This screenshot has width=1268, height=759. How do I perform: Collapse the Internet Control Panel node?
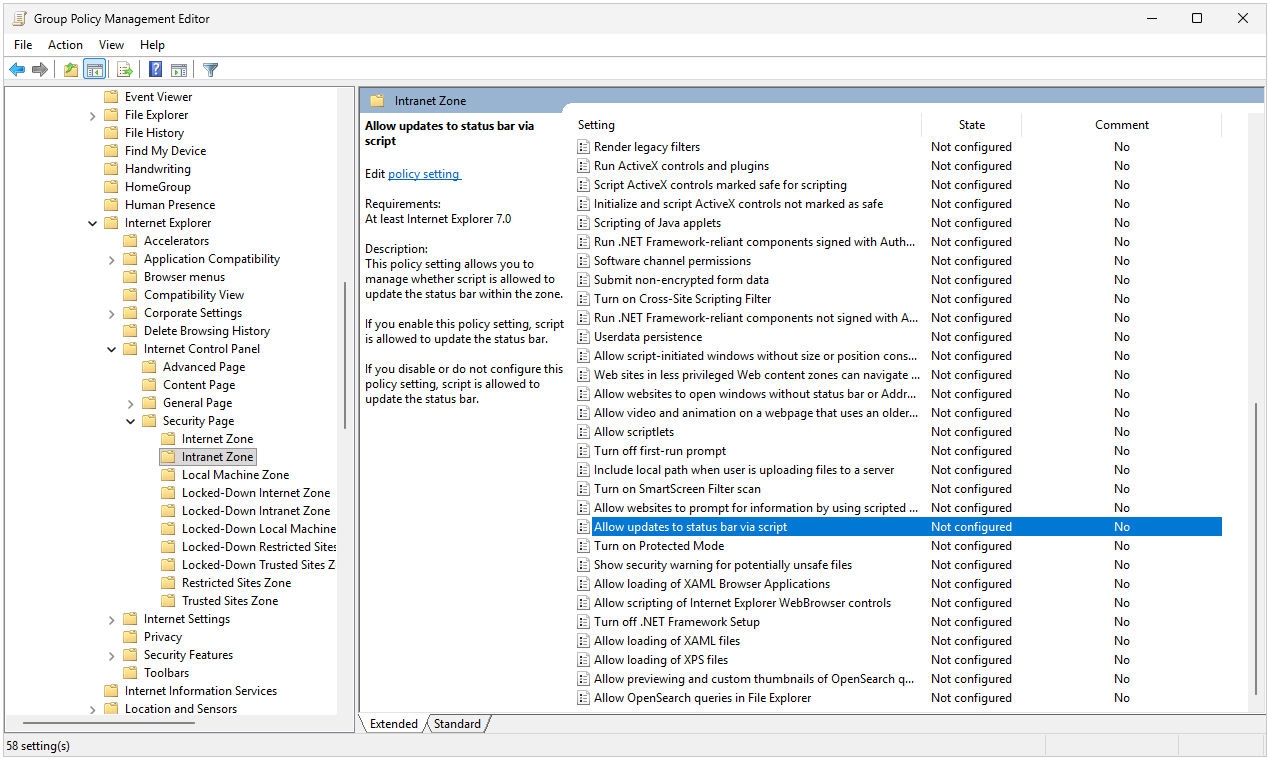point(112,349)
